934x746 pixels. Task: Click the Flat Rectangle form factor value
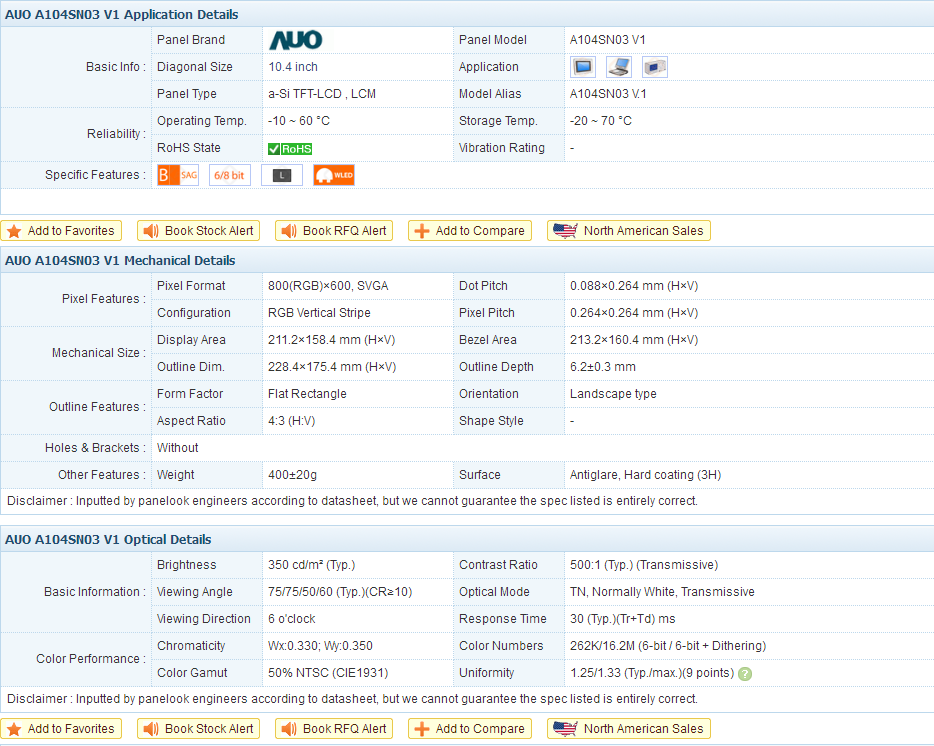point(307,394)
